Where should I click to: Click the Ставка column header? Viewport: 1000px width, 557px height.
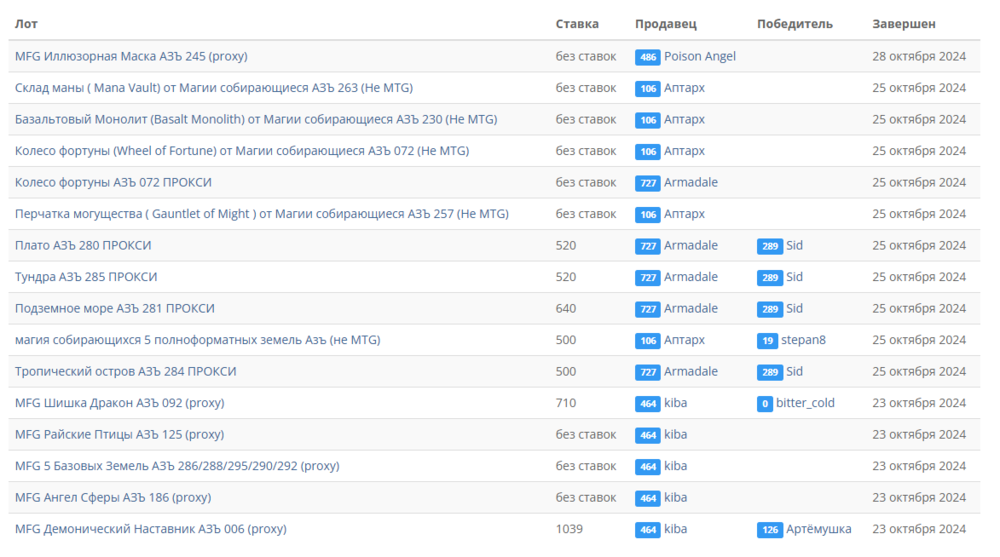coord(577,24)
